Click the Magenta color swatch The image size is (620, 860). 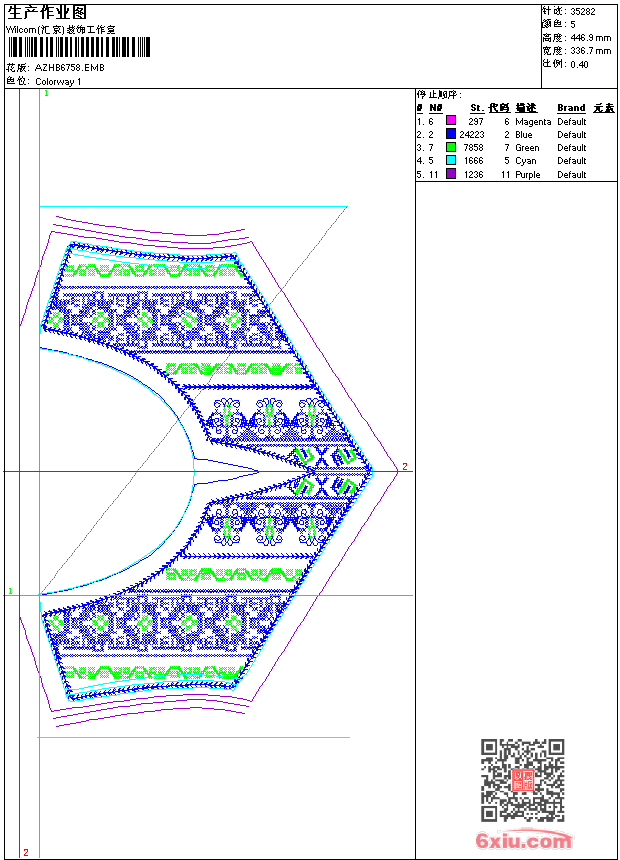[x=451, y=120]
